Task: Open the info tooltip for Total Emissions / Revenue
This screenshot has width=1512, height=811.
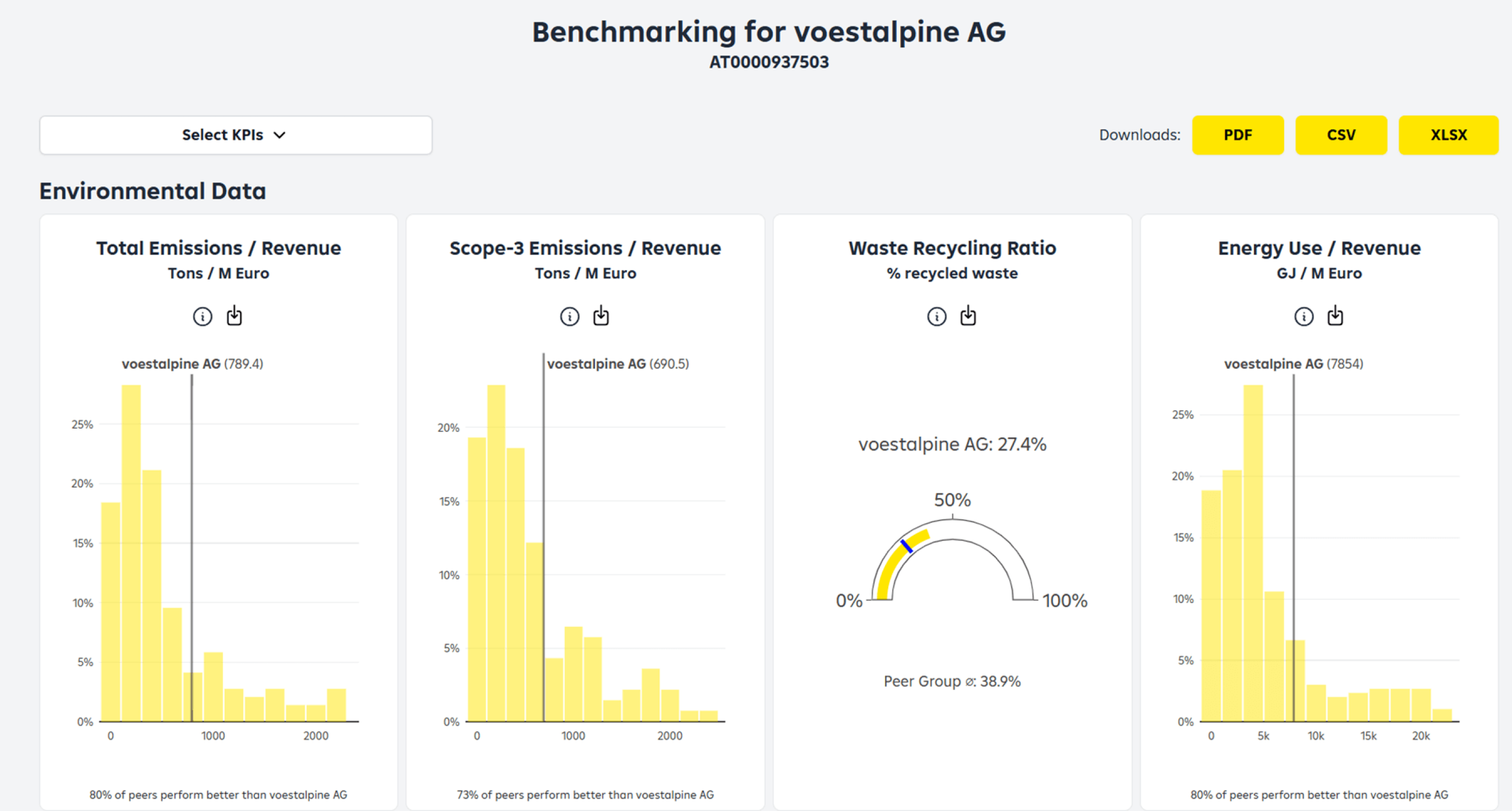Action: [202, 315]
